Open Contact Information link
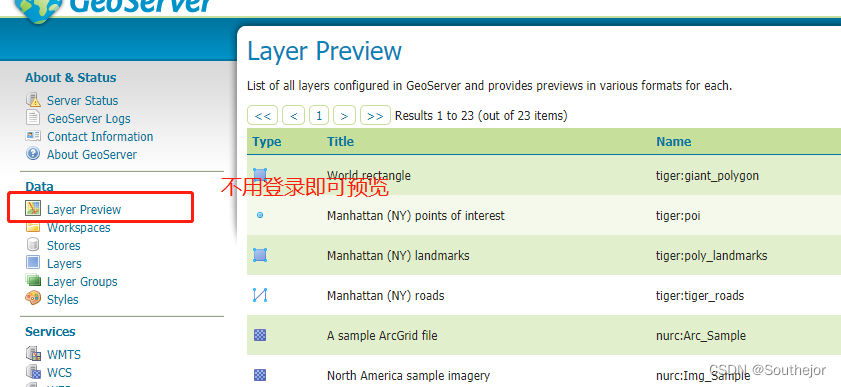 (100, 136)
